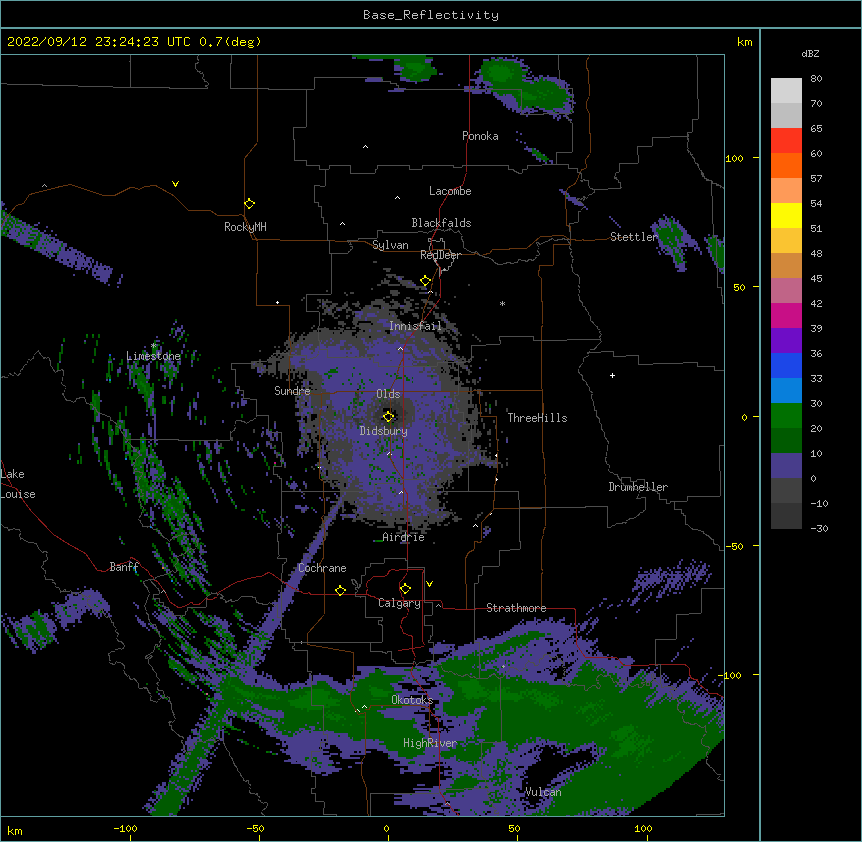Click the yellow diamond marker by Cochrane
Image resolution: width=862 pixels, height=842 pixels.
[x=340, y=590]
